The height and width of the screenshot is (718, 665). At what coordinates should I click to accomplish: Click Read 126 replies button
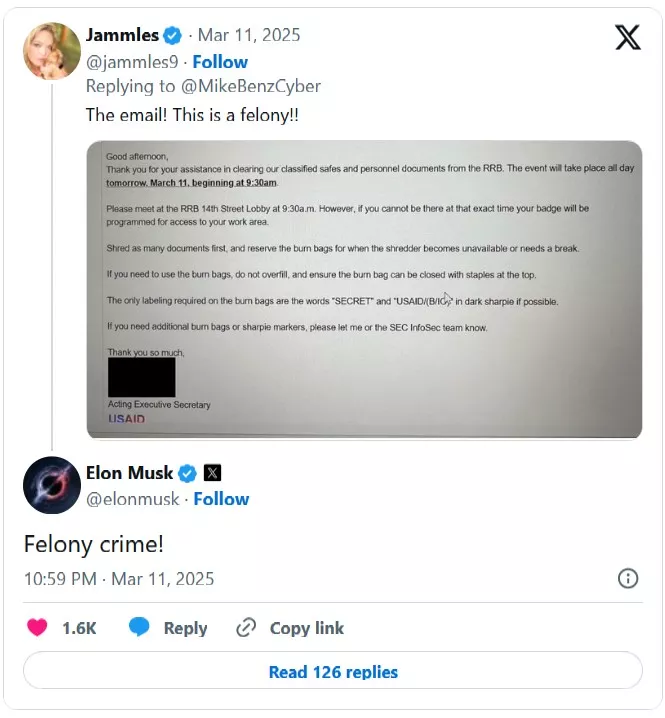[x=333, y=672]
